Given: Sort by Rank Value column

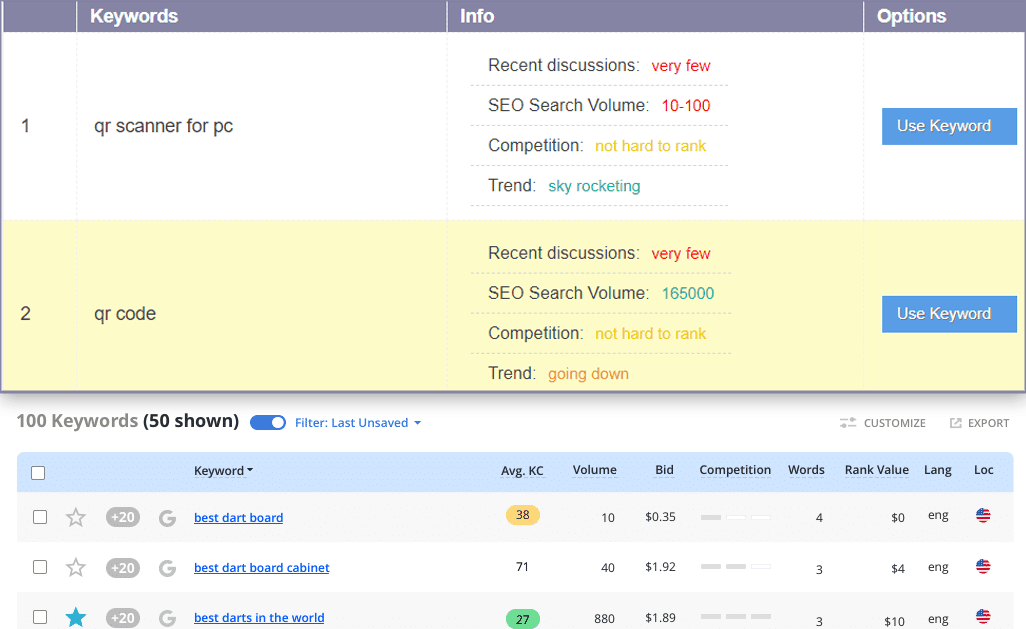Looking at the screenshot, I should [876, 470].
